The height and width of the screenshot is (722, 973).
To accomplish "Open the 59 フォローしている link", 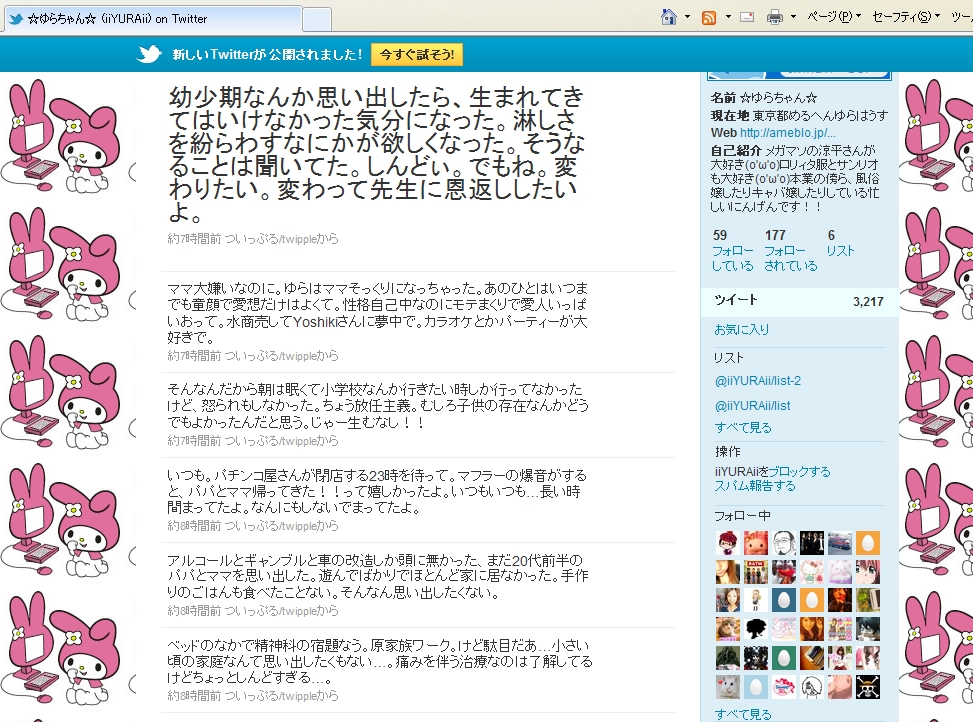I will 732,251.
